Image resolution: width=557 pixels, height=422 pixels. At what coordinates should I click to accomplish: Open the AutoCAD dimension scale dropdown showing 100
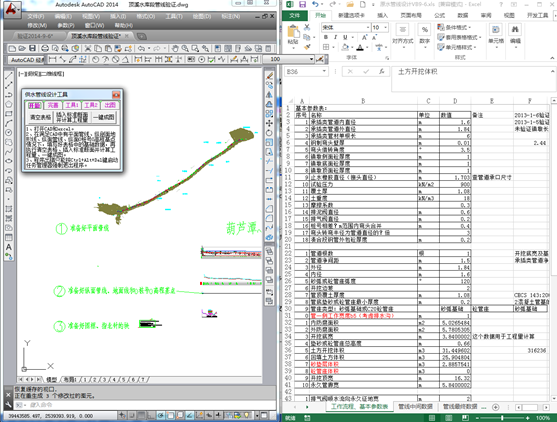311,59
